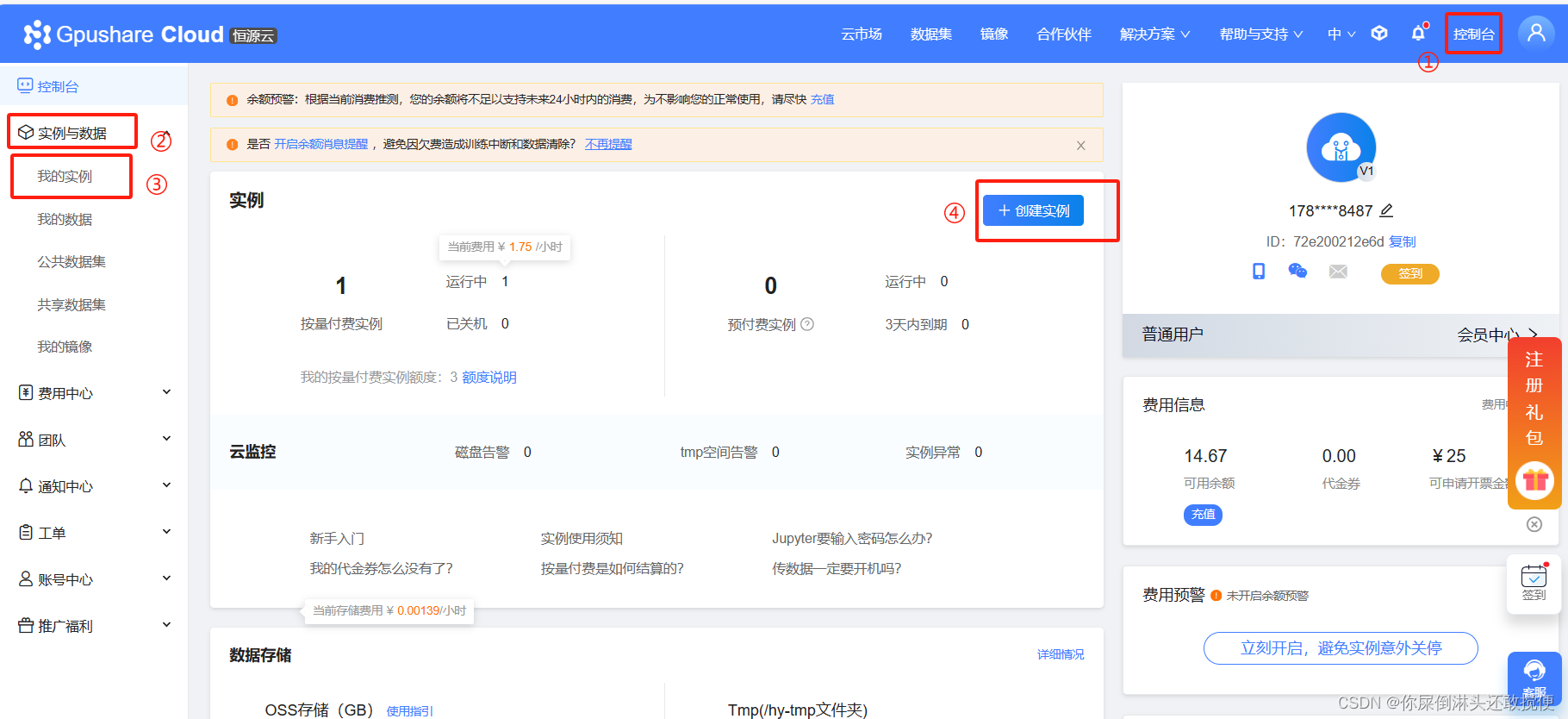Screen dimensions: 1568x719
Task: Click the 立刻开启 balance alert button
Action: coord(1341,648)
